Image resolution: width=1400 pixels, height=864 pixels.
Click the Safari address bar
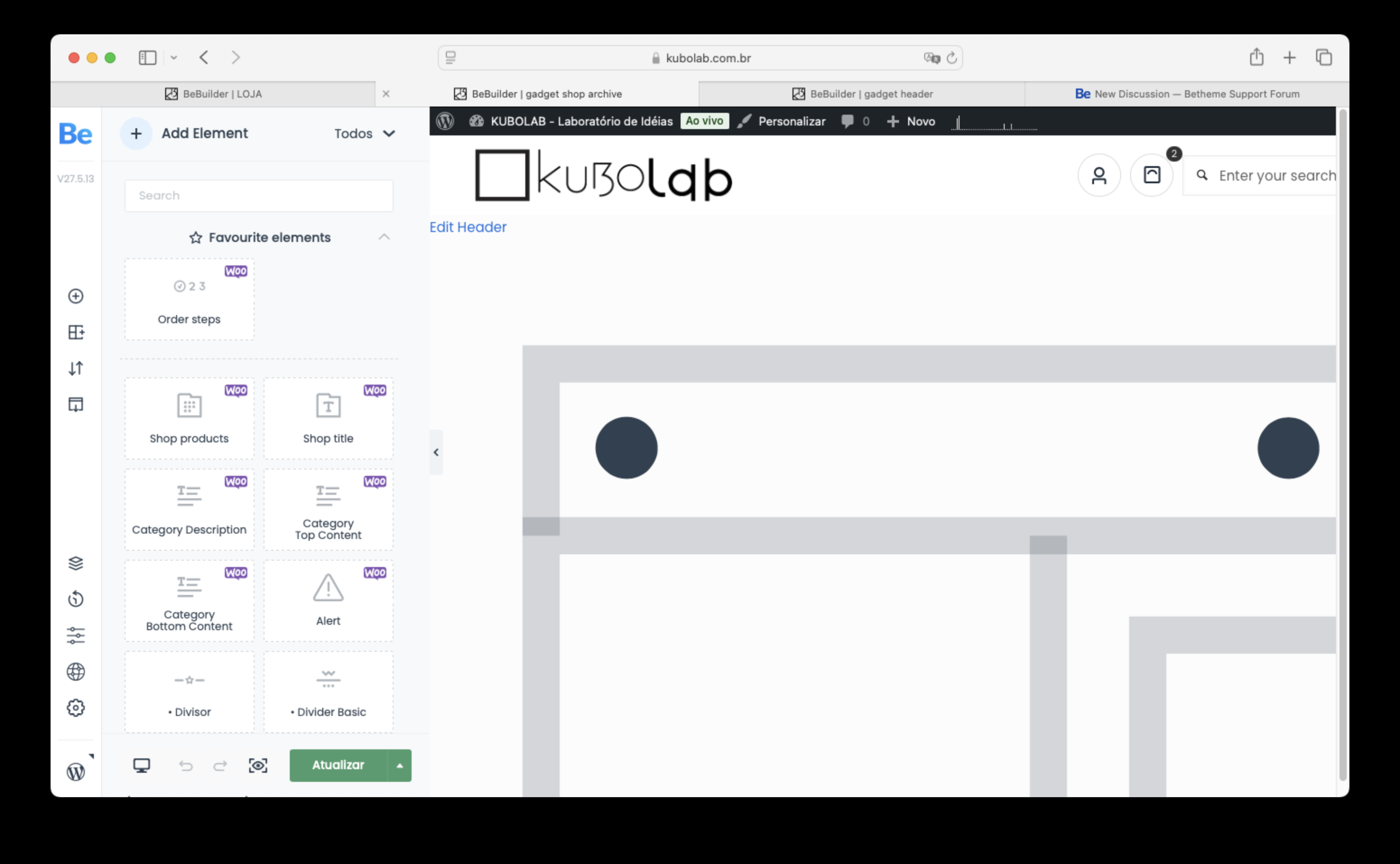[700, 58]
